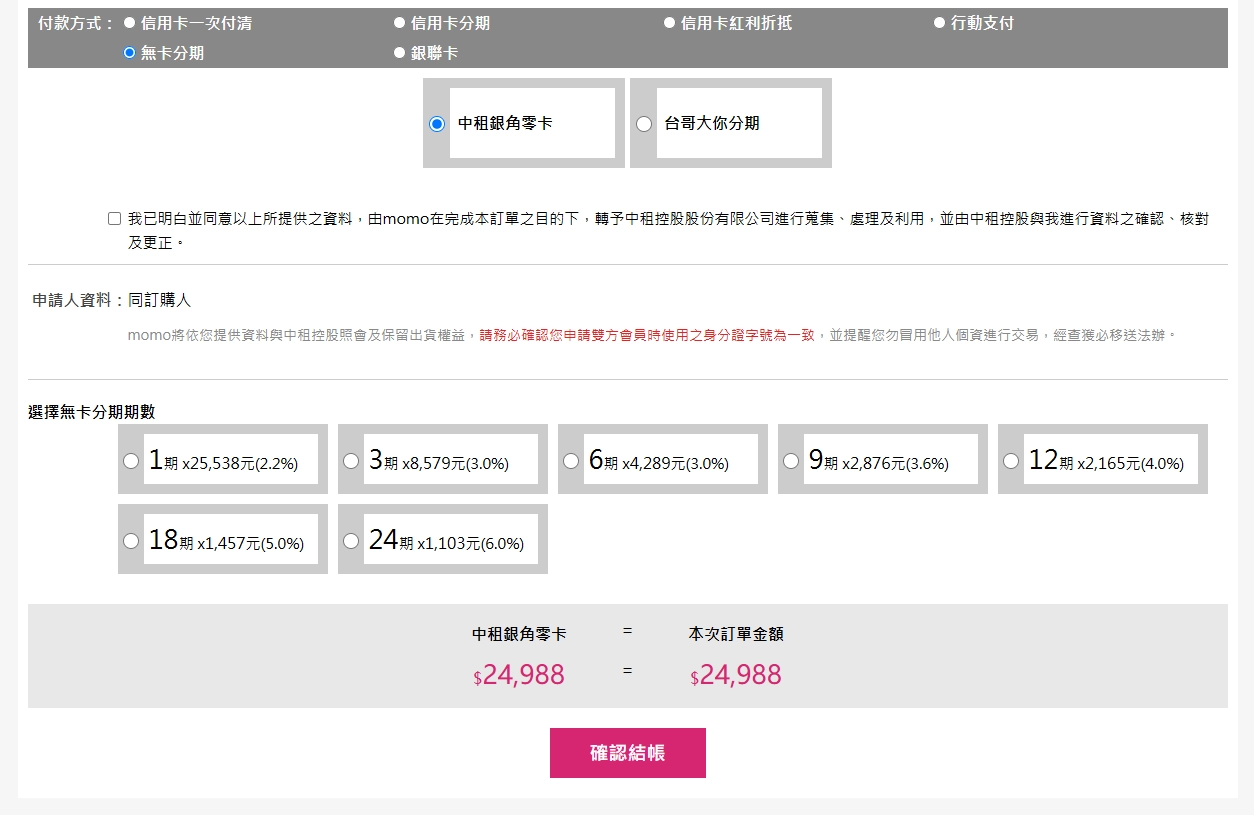Image resolution: width=1254 pixels, height=815 pixels.
Task: Select 行動支付 payment option
Action: [939, 22]
